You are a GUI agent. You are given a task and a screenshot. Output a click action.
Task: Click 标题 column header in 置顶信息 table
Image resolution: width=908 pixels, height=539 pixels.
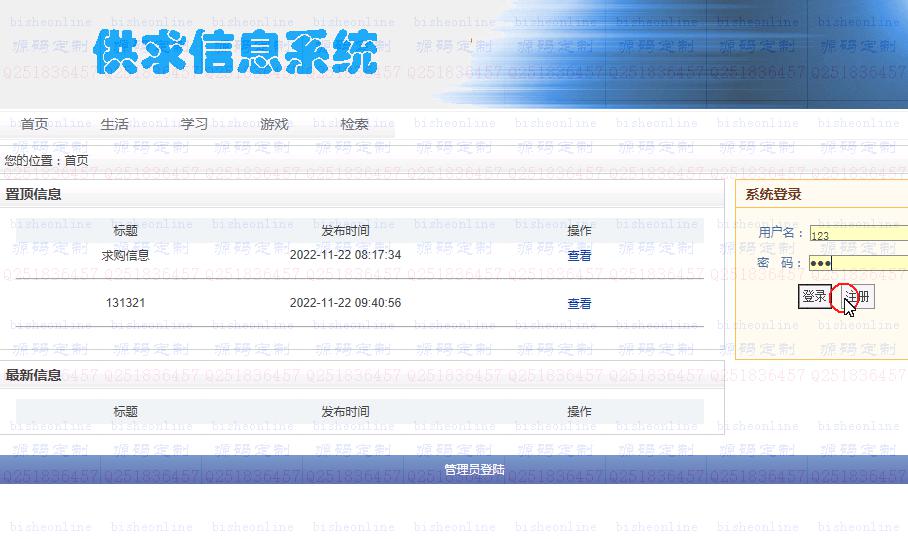point(126,230)
